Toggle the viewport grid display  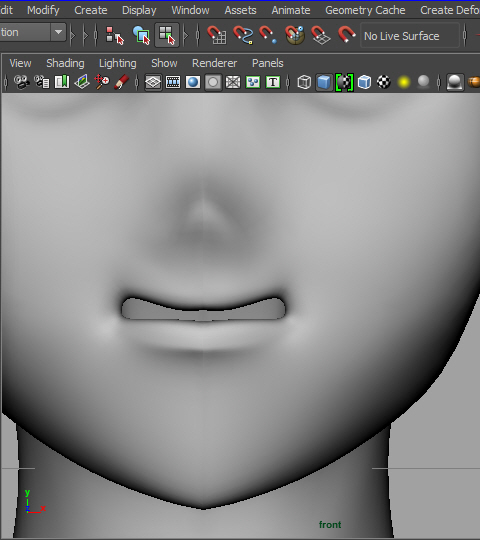[153, 82]
